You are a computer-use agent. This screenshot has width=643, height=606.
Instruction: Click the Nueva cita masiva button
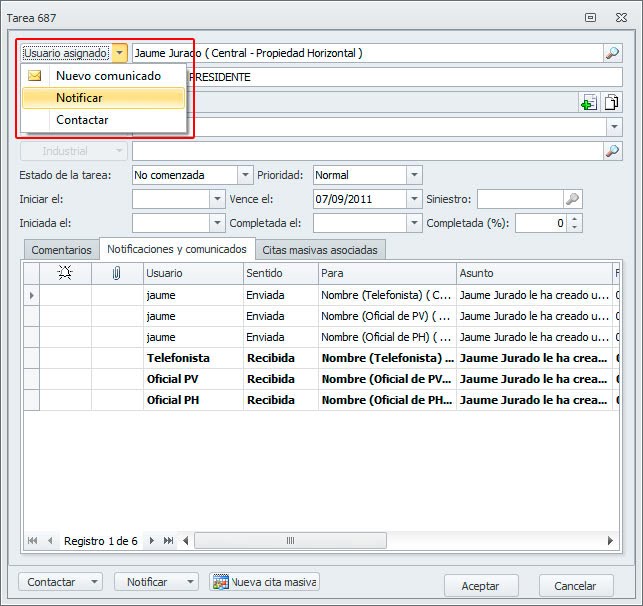coord(264,582)
